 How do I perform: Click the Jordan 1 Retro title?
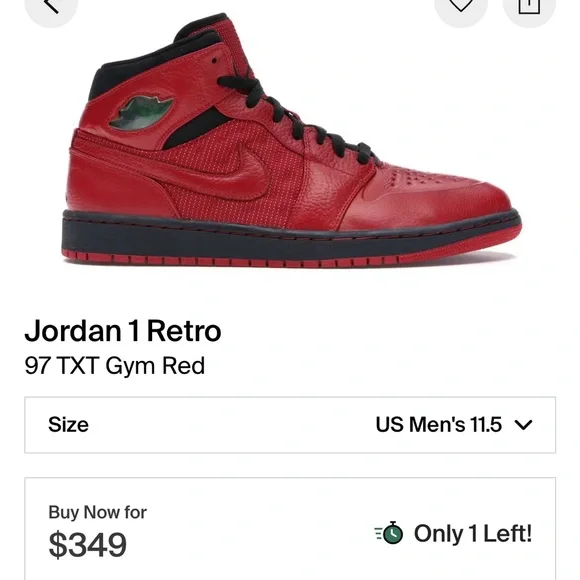click(x=123, y=331)
